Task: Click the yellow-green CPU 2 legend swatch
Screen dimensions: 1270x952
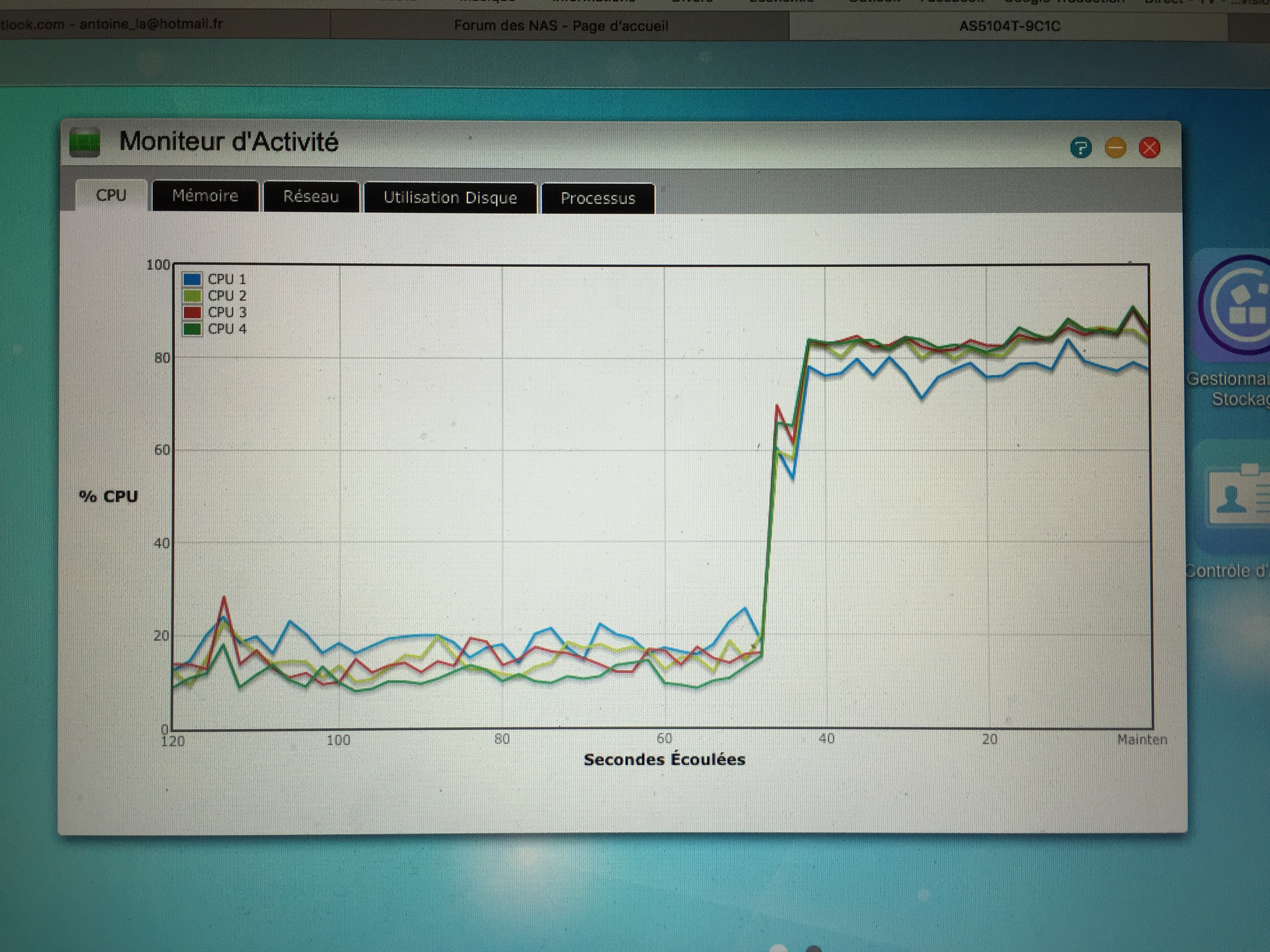Action: click(192, 296)
